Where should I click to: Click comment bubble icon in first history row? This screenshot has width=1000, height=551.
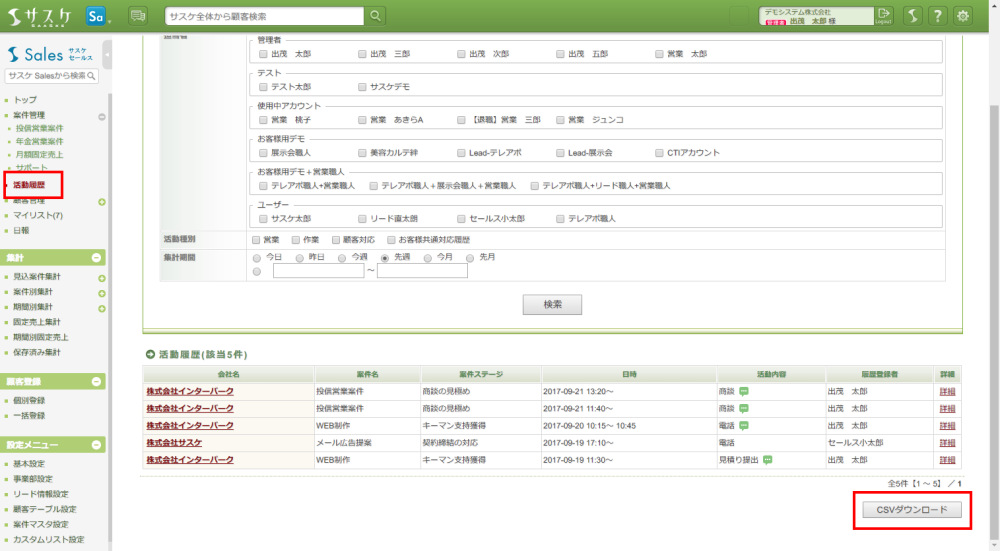(x=744, y=392)
